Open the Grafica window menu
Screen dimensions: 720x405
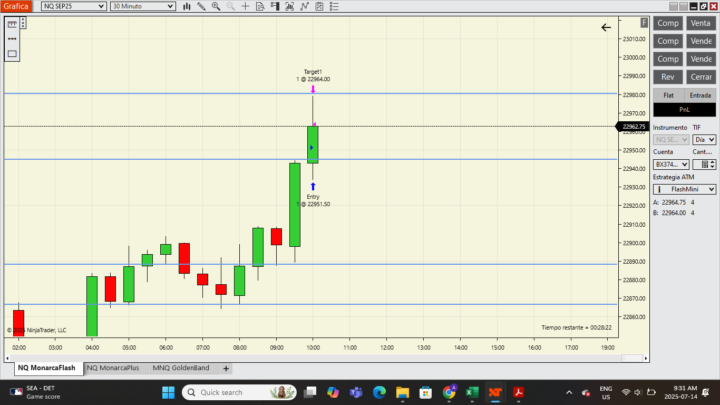tap(16, 6)
